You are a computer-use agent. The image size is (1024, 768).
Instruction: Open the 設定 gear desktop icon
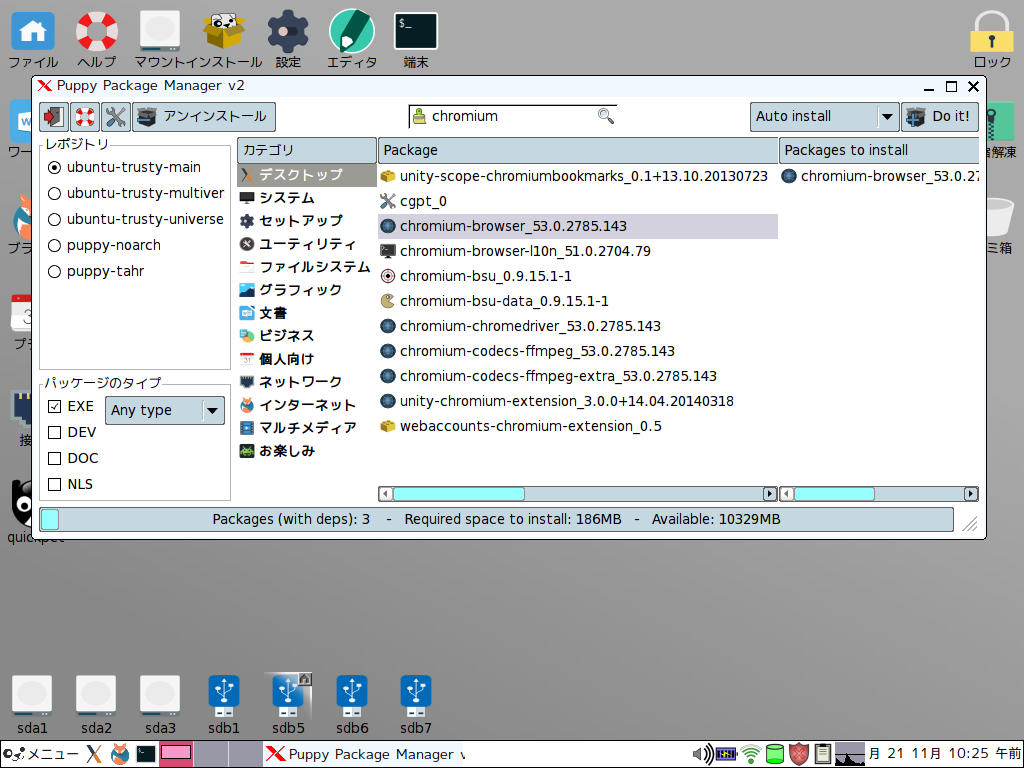288,40
